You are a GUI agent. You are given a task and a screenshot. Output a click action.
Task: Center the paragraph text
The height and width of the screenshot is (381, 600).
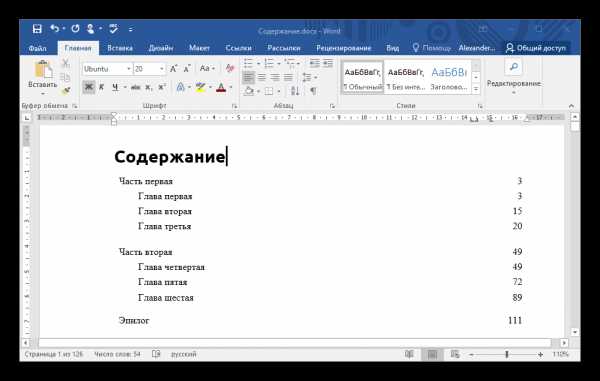tap(262, 77)
